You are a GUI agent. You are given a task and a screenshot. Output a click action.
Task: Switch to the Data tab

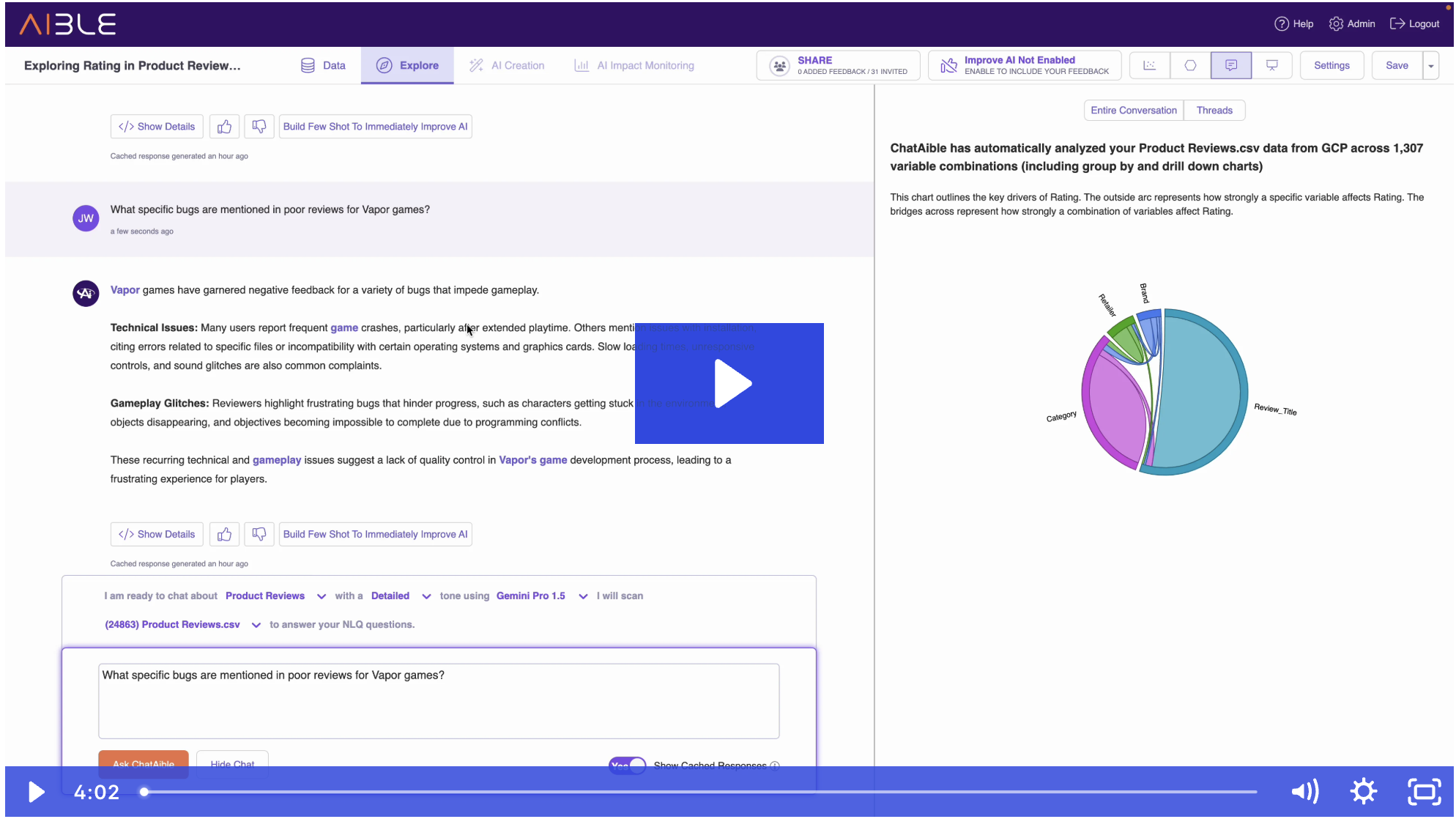323,65
